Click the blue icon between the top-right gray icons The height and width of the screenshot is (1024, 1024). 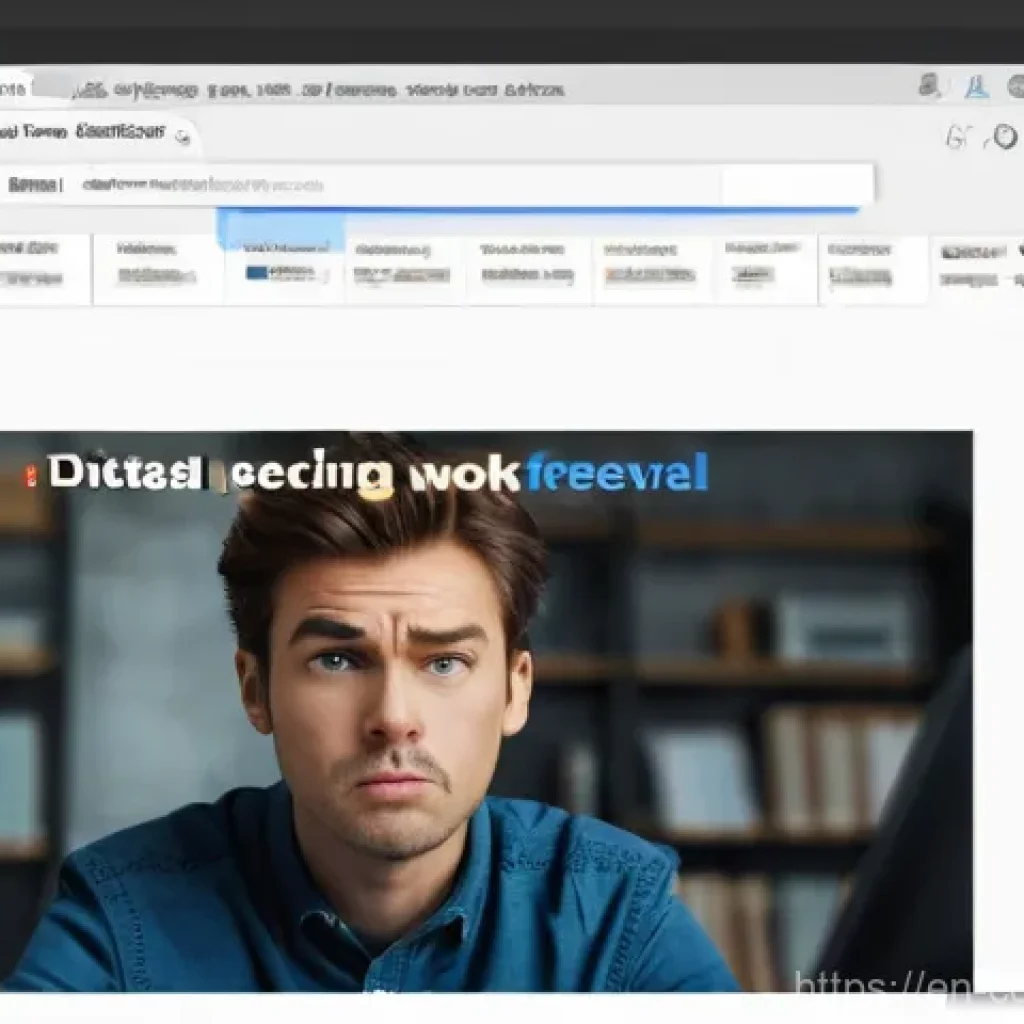click(x=976, y=87)
